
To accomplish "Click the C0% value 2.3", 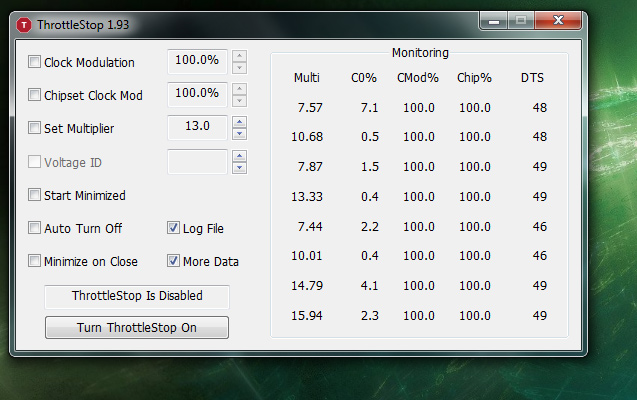I will point(370,316).
